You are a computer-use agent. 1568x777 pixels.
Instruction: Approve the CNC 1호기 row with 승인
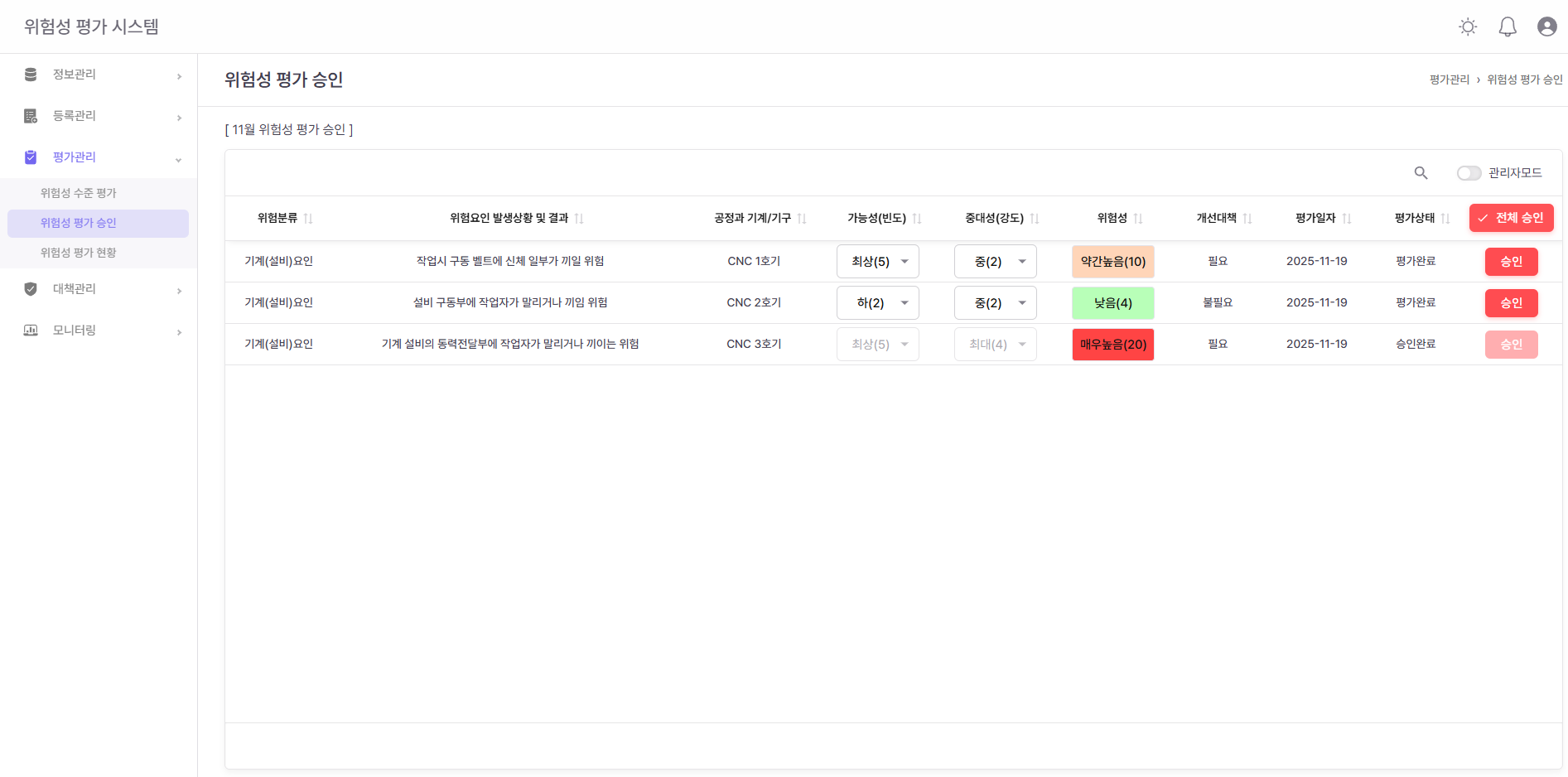click(x=1511, y=262)
